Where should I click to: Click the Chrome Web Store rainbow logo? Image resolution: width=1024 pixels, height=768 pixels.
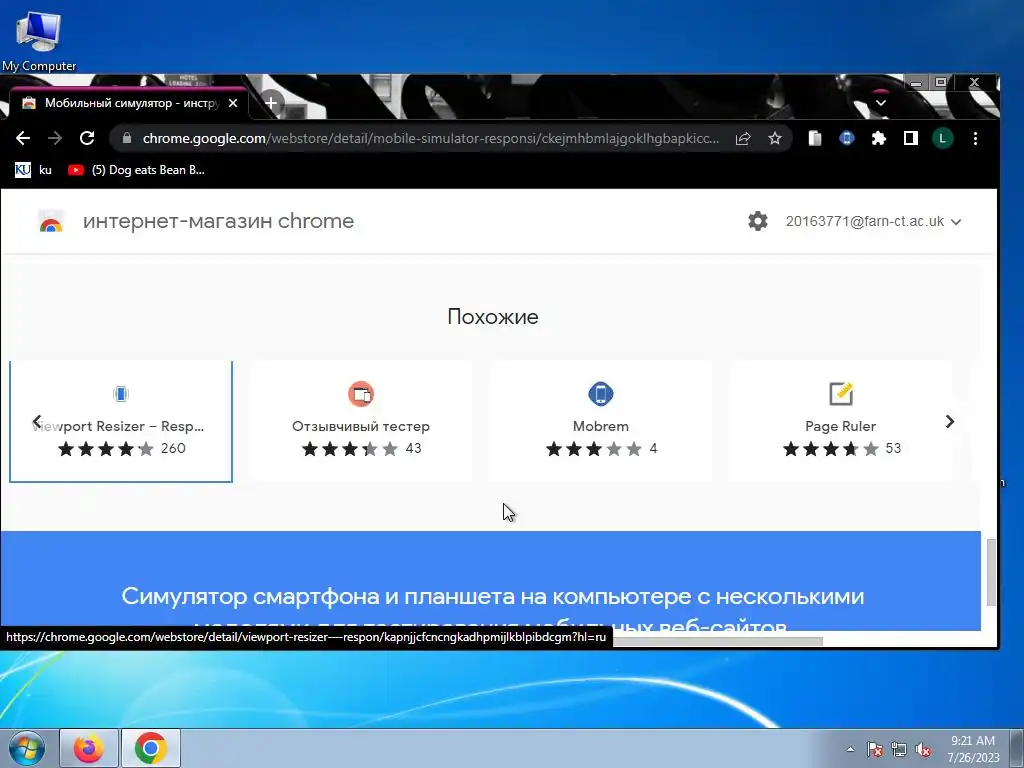click(x=51, y=221)
